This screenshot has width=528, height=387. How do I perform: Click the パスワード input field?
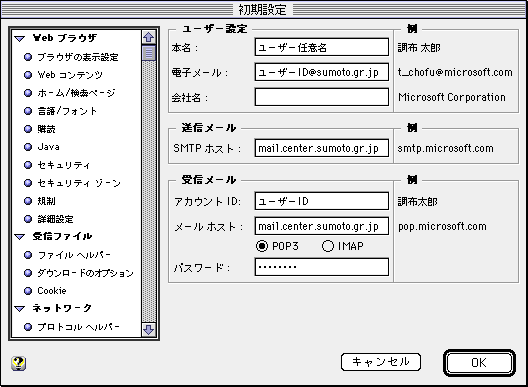pos(322,267)
